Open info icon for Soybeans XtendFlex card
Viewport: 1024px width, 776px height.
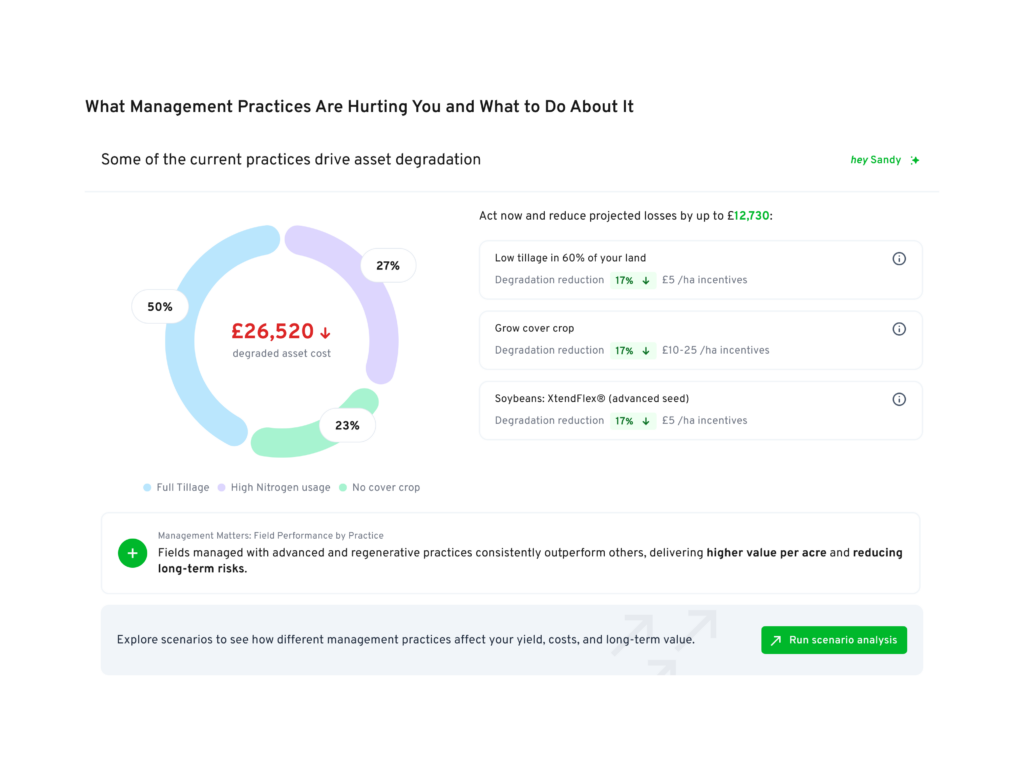coord(899,399)
